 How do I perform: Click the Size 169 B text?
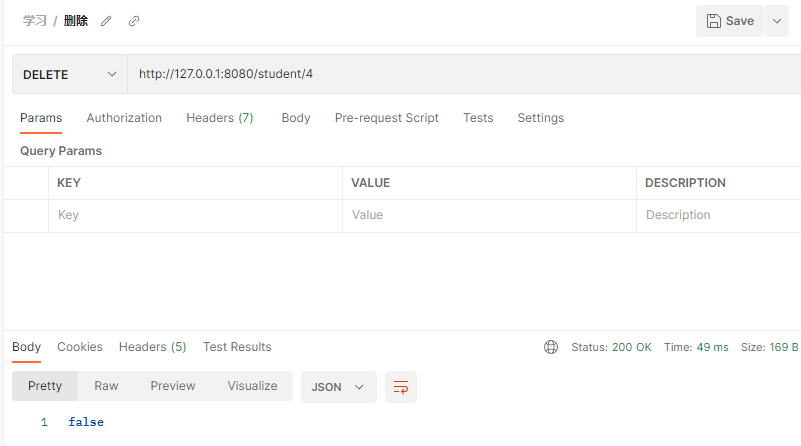click(769, 347)
